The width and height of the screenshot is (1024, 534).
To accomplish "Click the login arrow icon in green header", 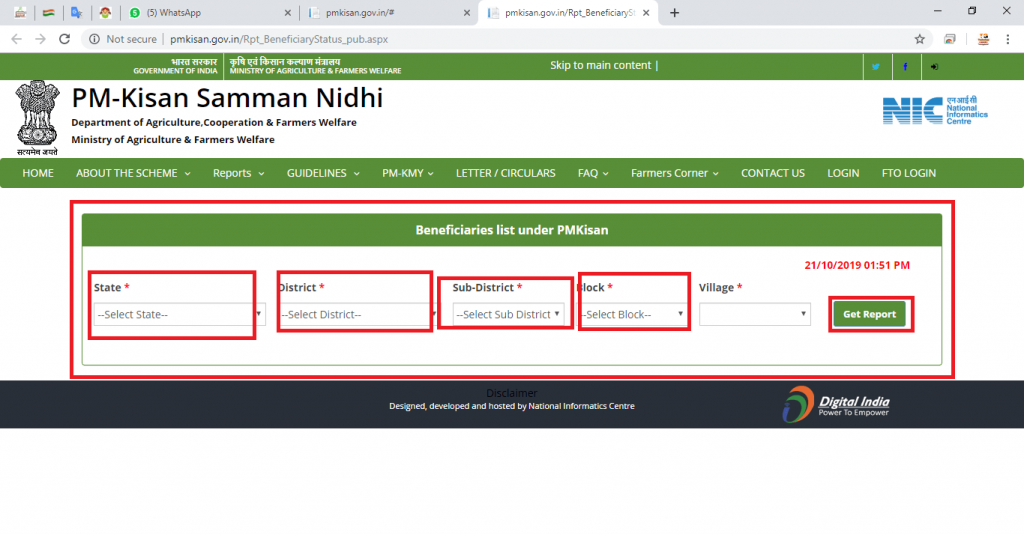I will (935, 67).
